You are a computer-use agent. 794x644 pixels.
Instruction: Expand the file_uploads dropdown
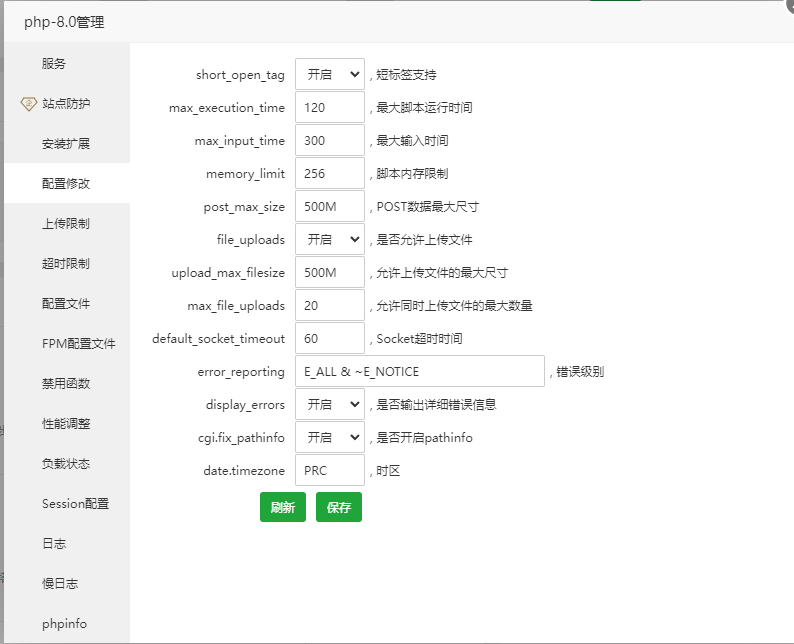pos(329,240)
